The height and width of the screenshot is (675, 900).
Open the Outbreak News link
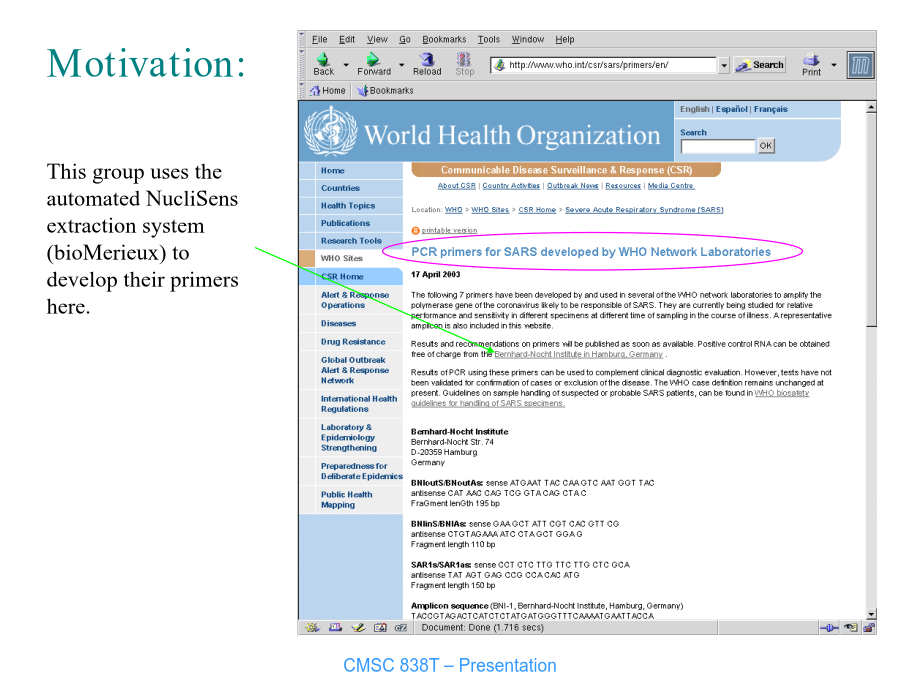[x=572, y=185]
